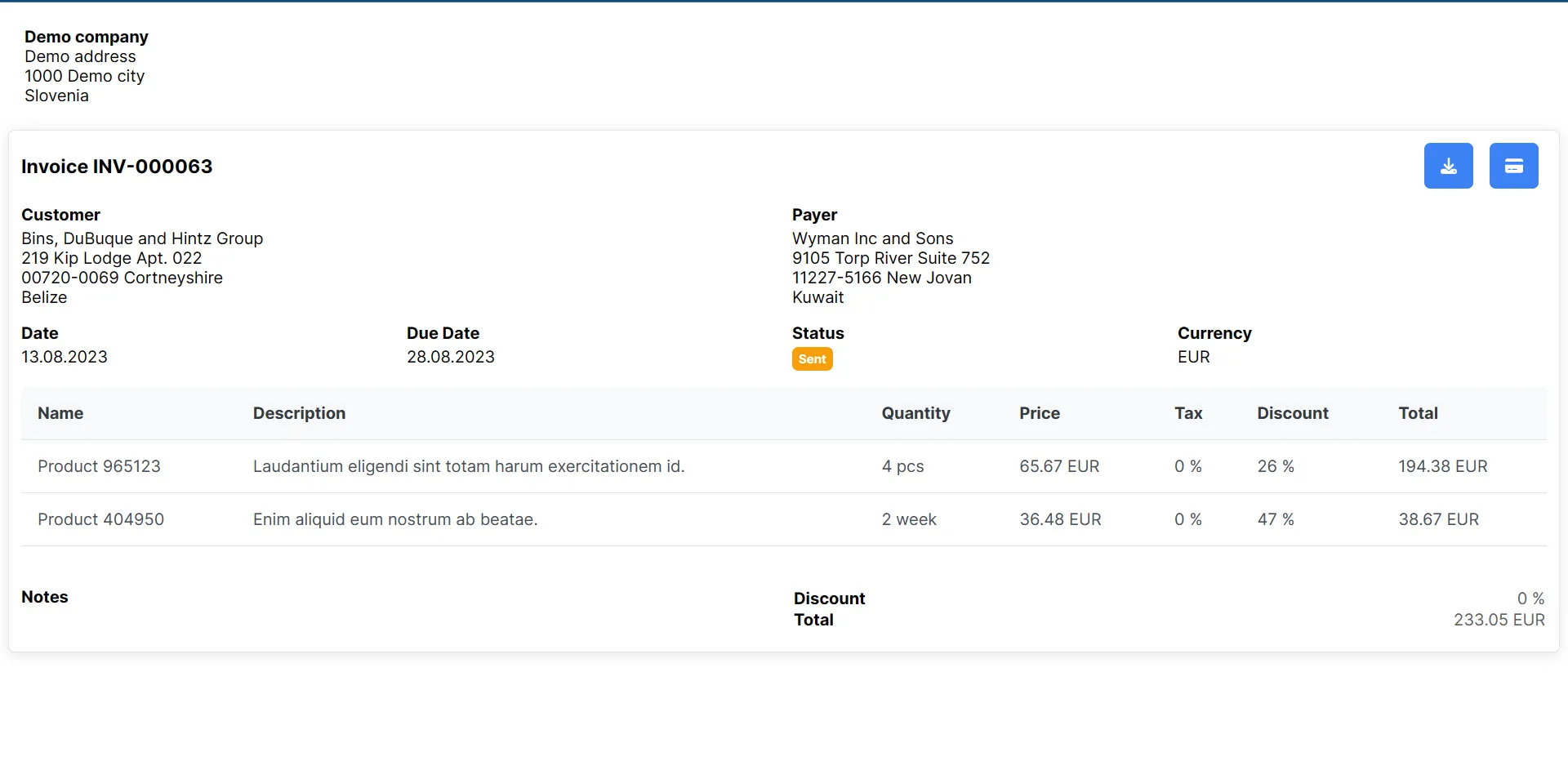Click customer Bins, DuBuque and Hintz Group
Image resolution: width=1568 pixels, height=761 pixels.
tap(142, 238)
